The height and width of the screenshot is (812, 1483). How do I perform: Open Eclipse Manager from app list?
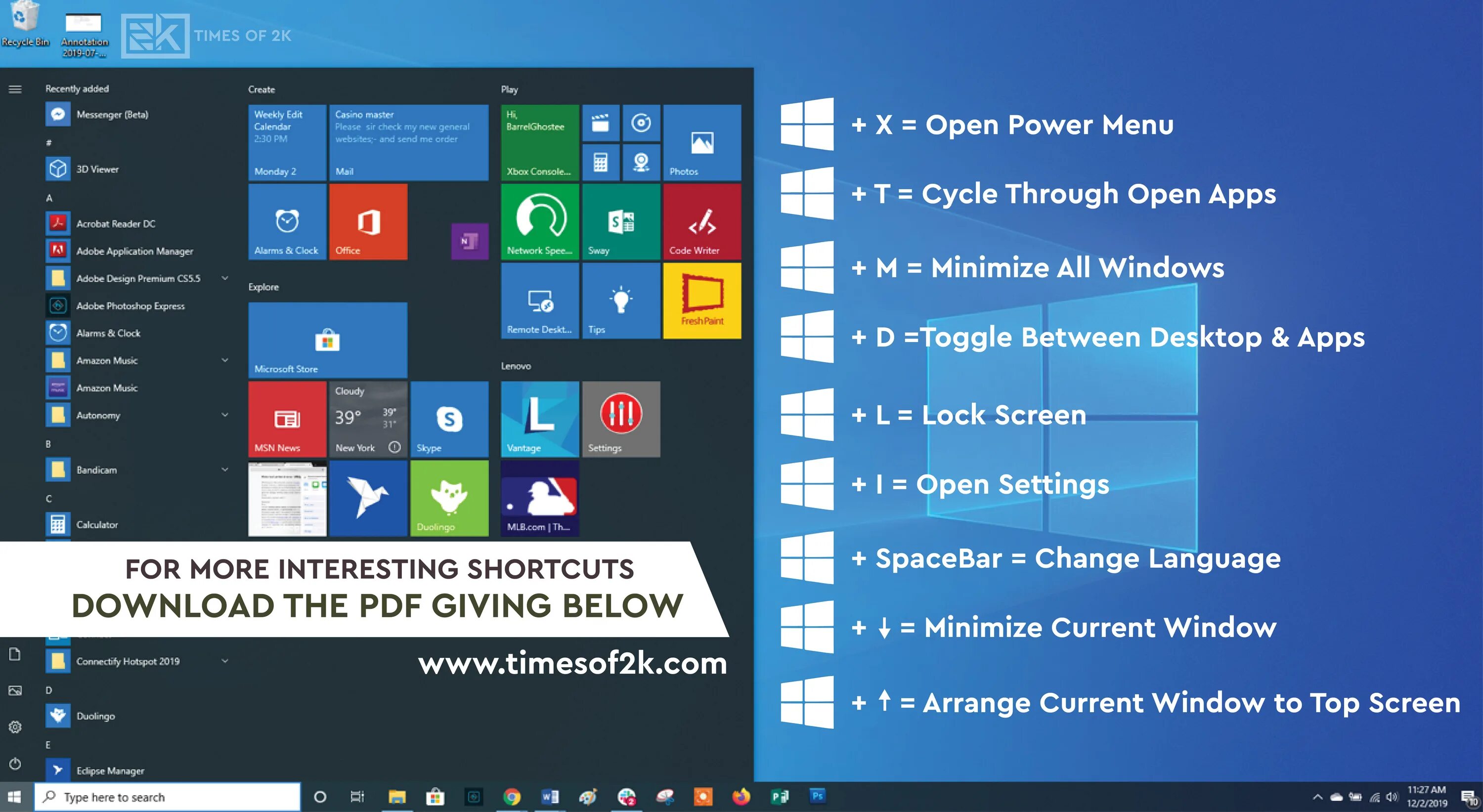(138, 770)
